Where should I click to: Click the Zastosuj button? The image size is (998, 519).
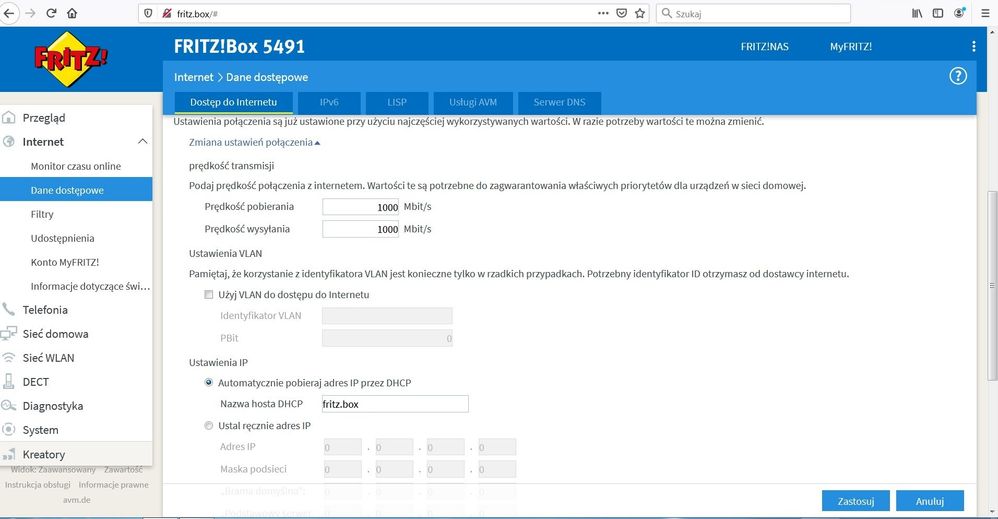[855, 501]
